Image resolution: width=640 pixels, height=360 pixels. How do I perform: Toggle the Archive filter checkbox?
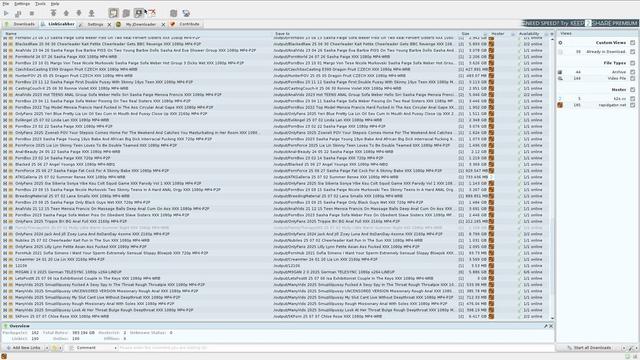click(633, 72)
